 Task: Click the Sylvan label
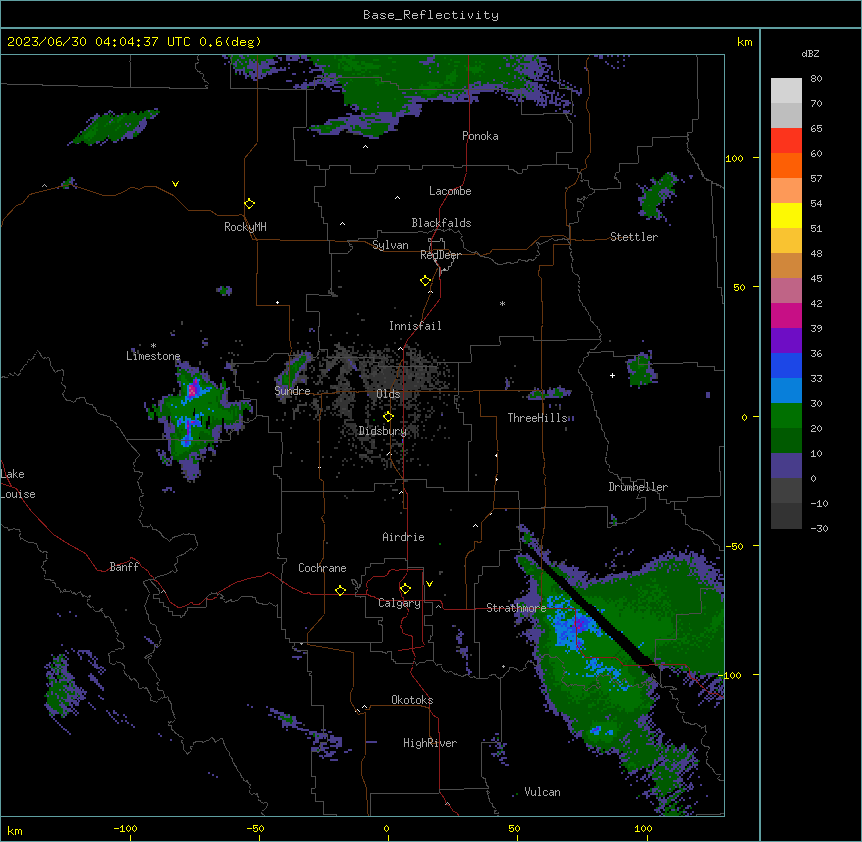390,245
